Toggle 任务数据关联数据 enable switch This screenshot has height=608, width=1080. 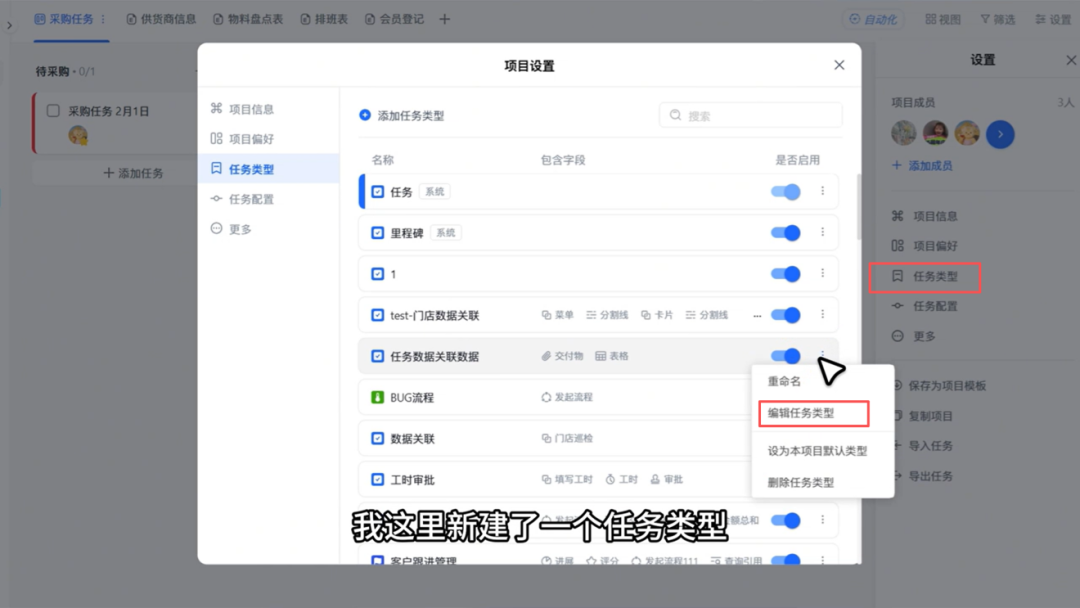point(785,356)
